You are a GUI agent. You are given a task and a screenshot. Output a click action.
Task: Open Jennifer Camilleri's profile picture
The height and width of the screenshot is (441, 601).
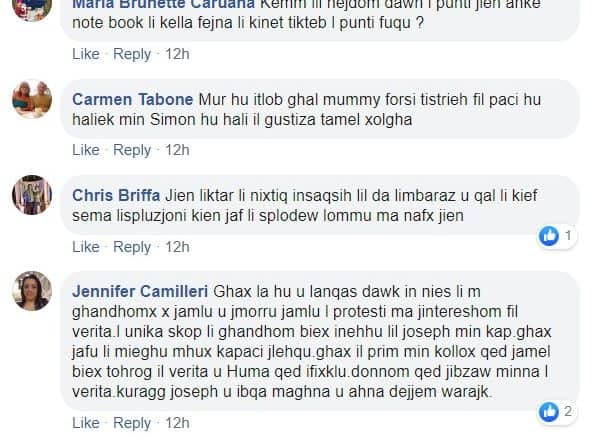coord(30,292)
